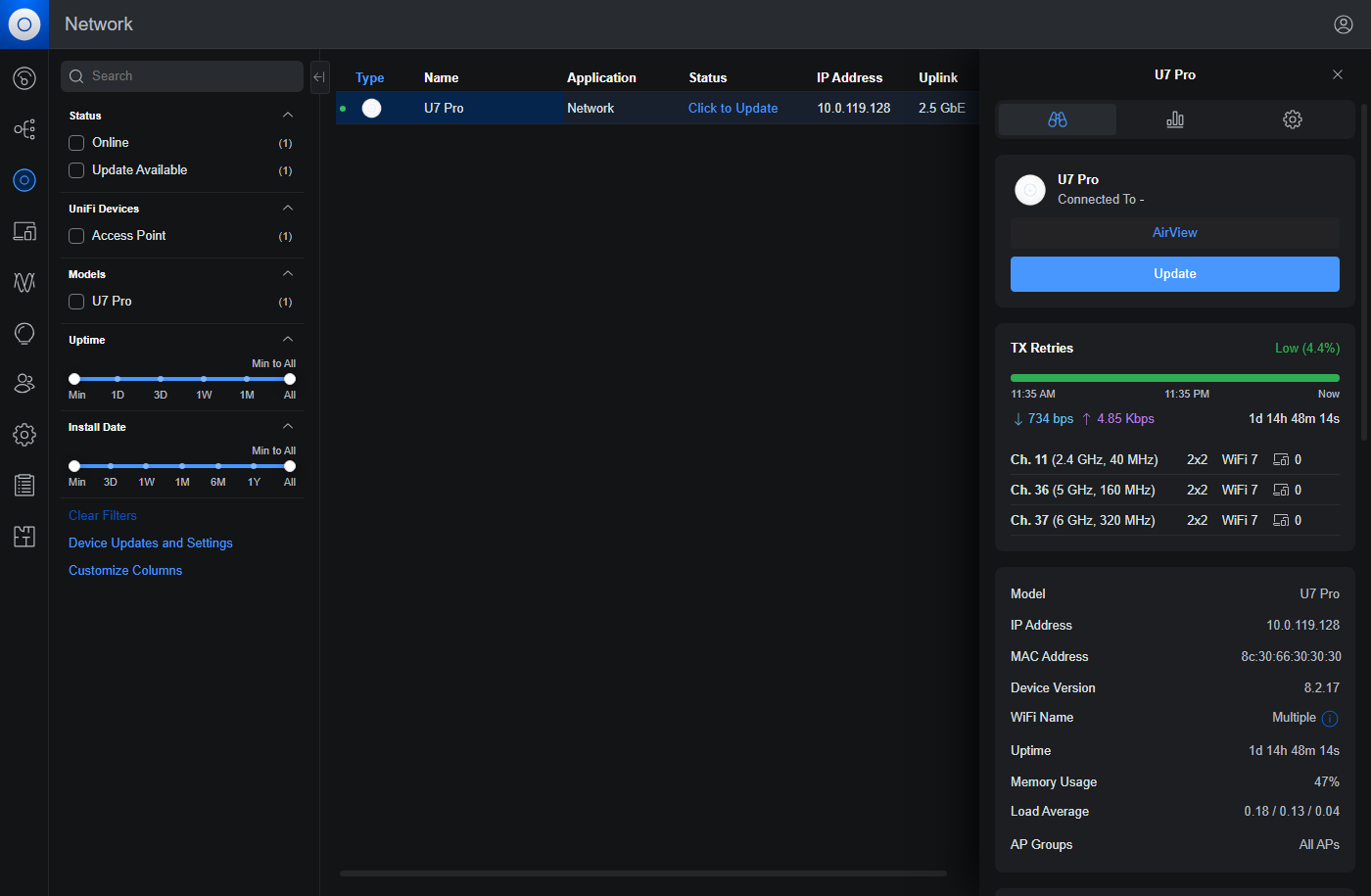
Task: Click the IP address 10.0.119.128 in the table row
Action: 854,109
